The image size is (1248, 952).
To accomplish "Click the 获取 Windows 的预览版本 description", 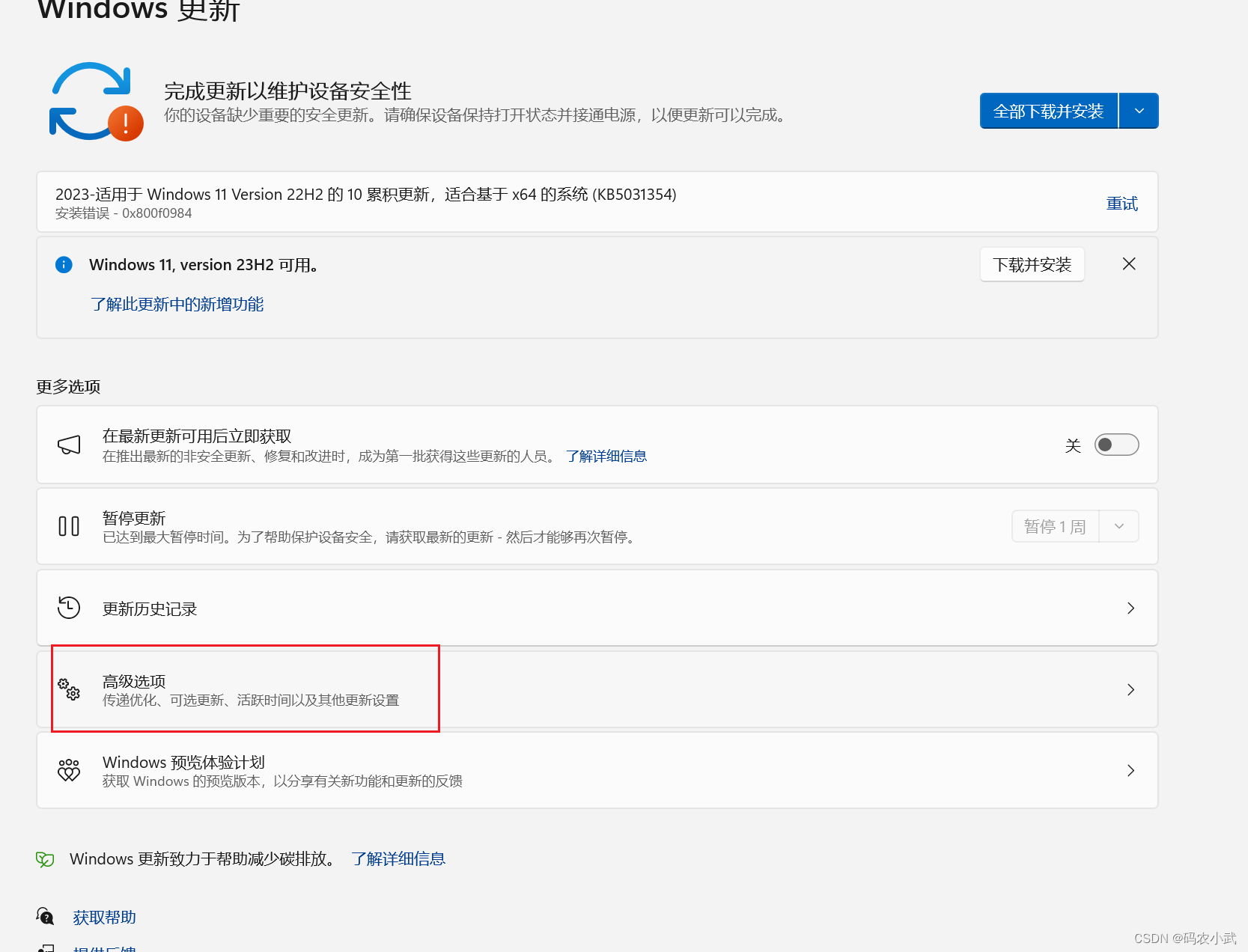I will (282, 781).
